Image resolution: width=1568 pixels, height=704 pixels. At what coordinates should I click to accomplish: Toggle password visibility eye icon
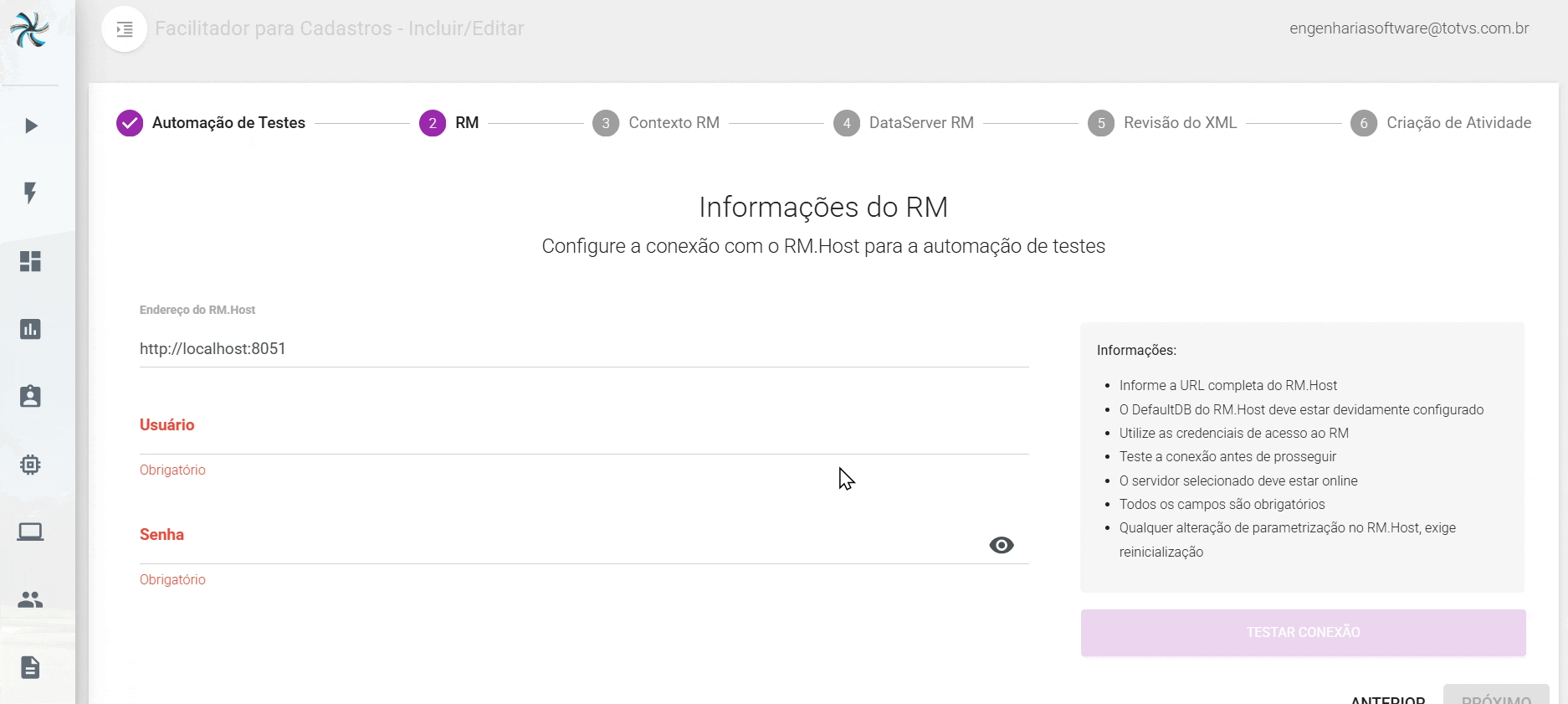(x=1001, y=545)
